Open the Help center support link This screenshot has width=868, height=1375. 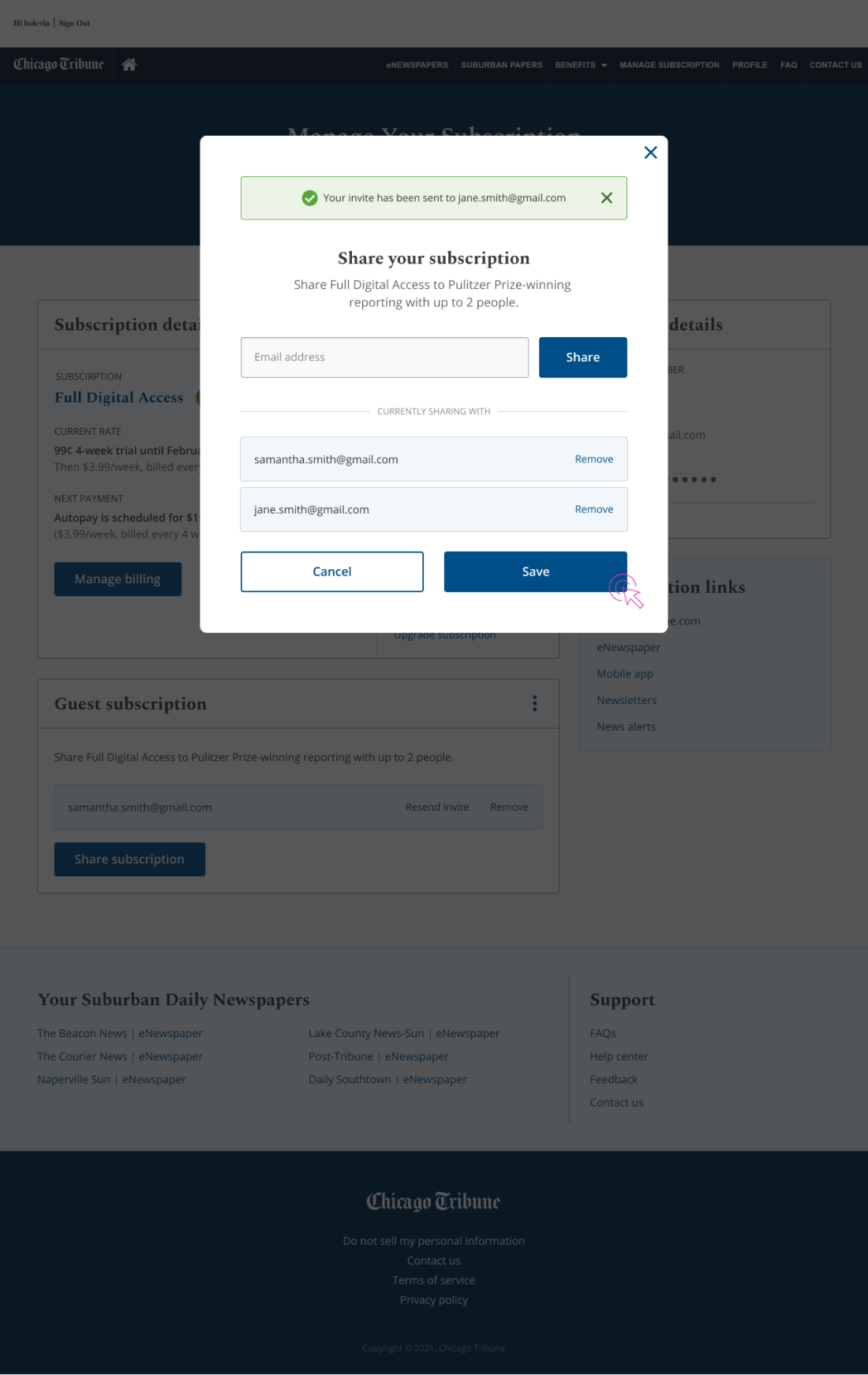pyautogui.click(x=619, y=1056)
